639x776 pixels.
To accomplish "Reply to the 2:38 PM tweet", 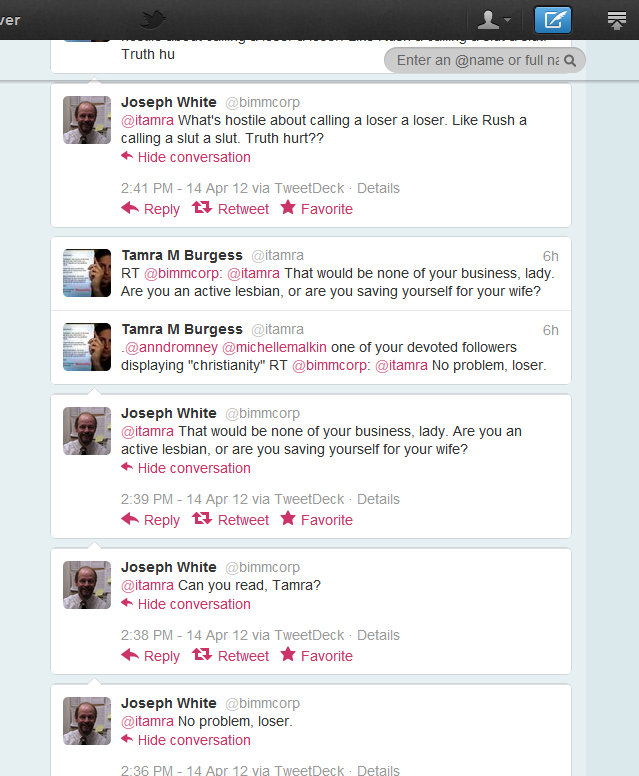I will (150, 656).
